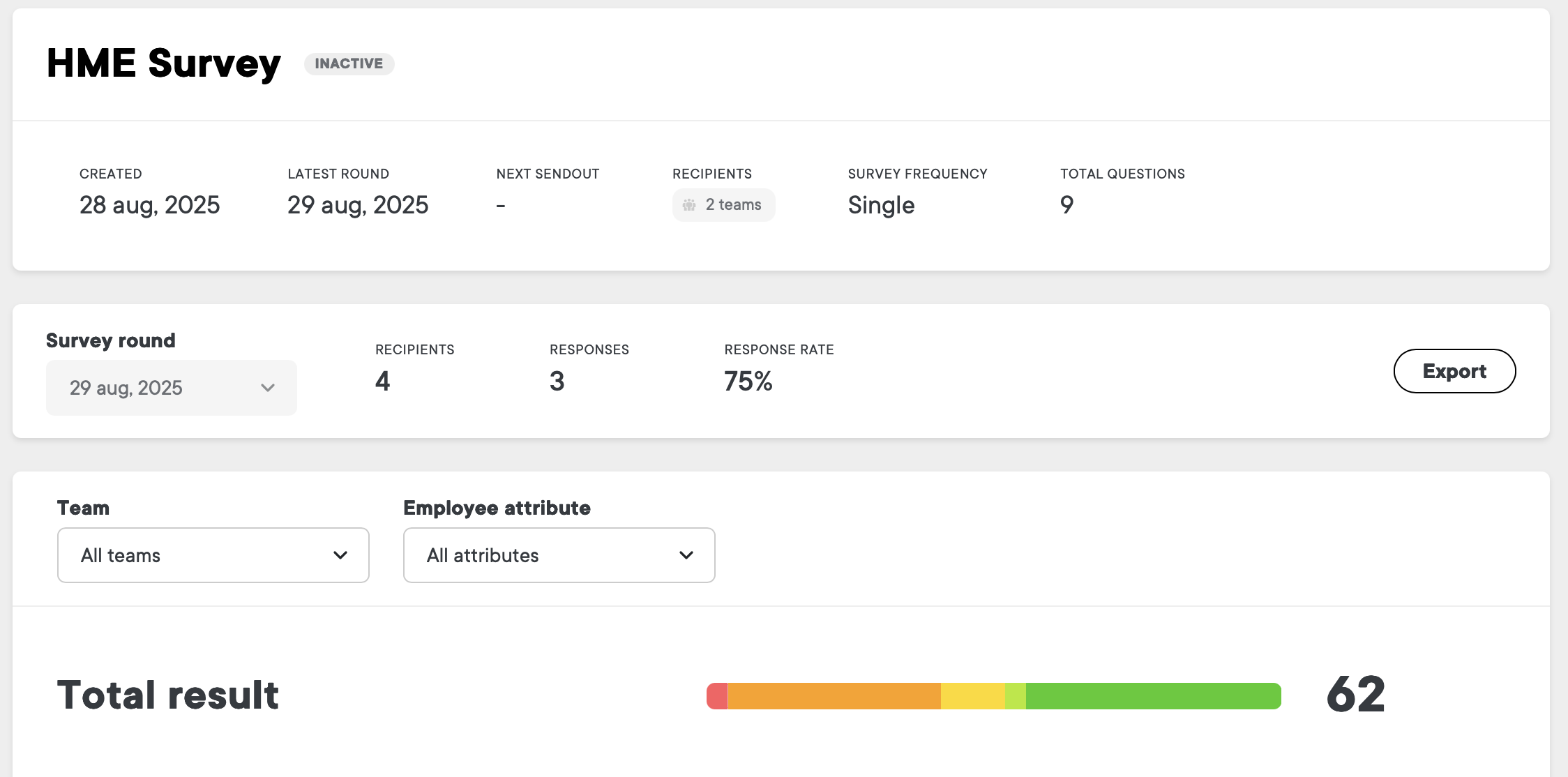Click the yellow segment of result bar

pyautogui.click(x=972, y=696)
